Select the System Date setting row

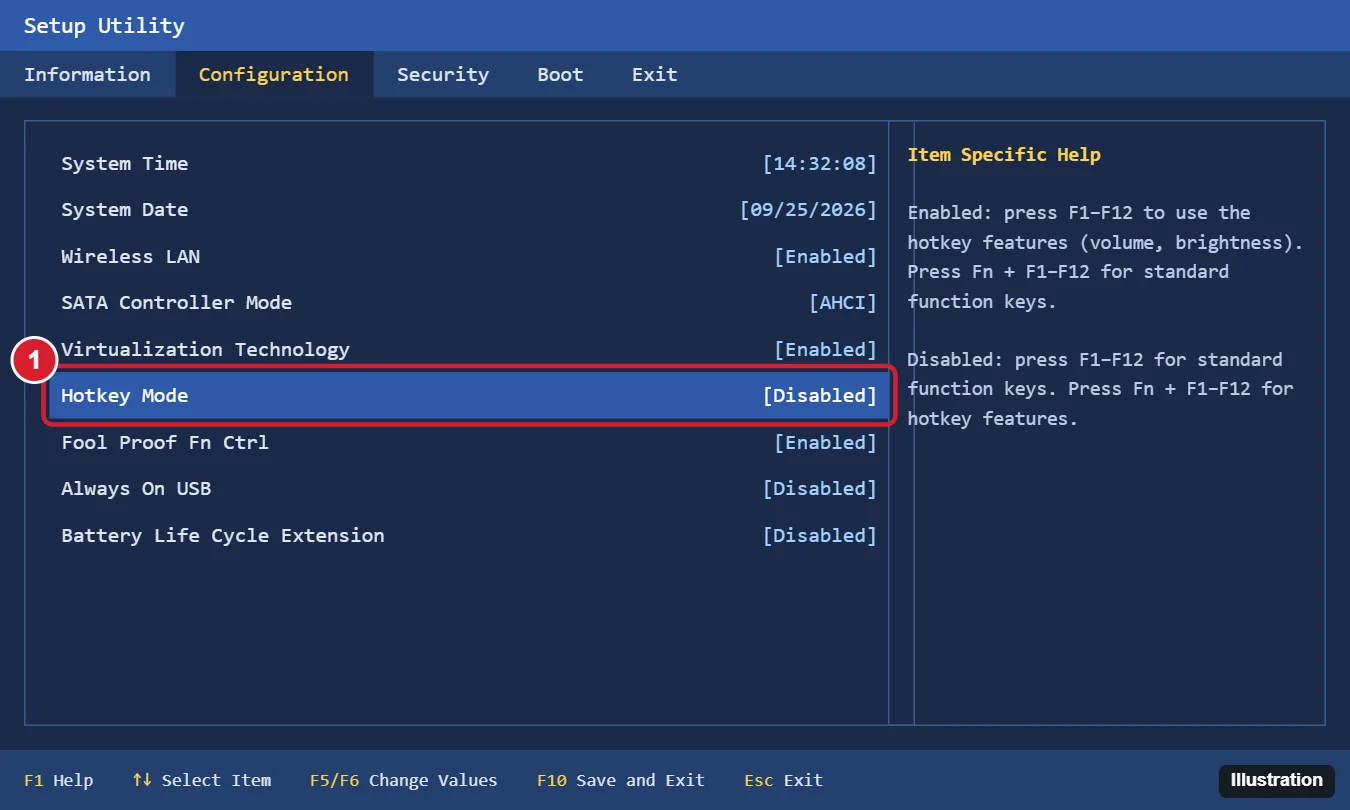pyautogui.click(x=469, y=210)
